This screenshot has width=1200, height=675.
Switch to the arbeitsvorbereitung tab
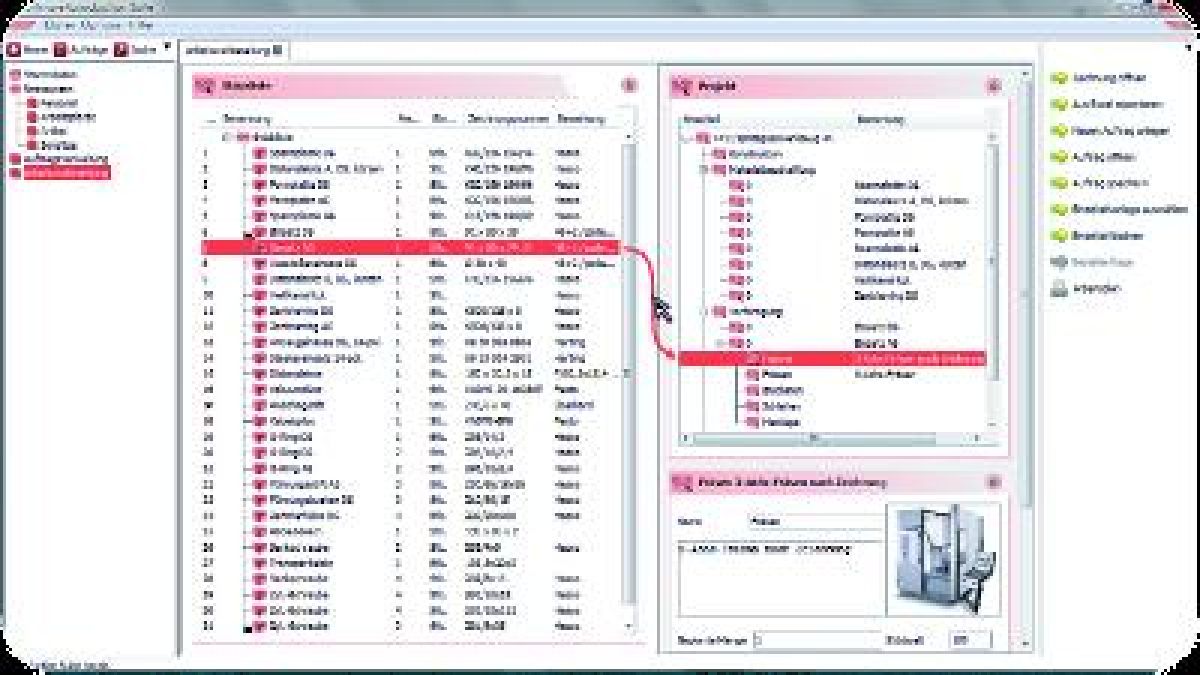coord(227,49)
